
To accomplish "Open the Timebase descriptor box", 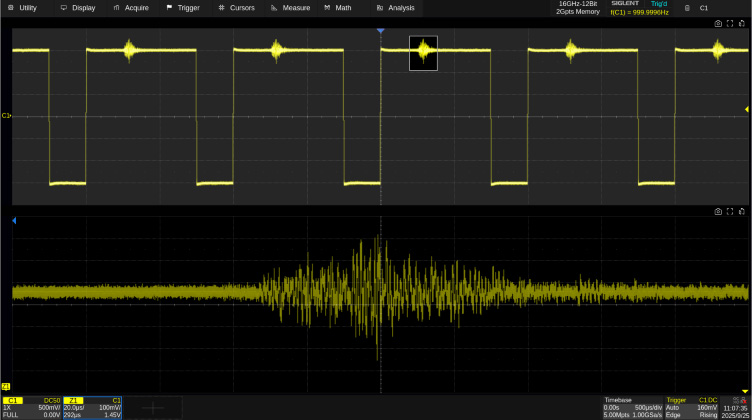I will (633, 408).
